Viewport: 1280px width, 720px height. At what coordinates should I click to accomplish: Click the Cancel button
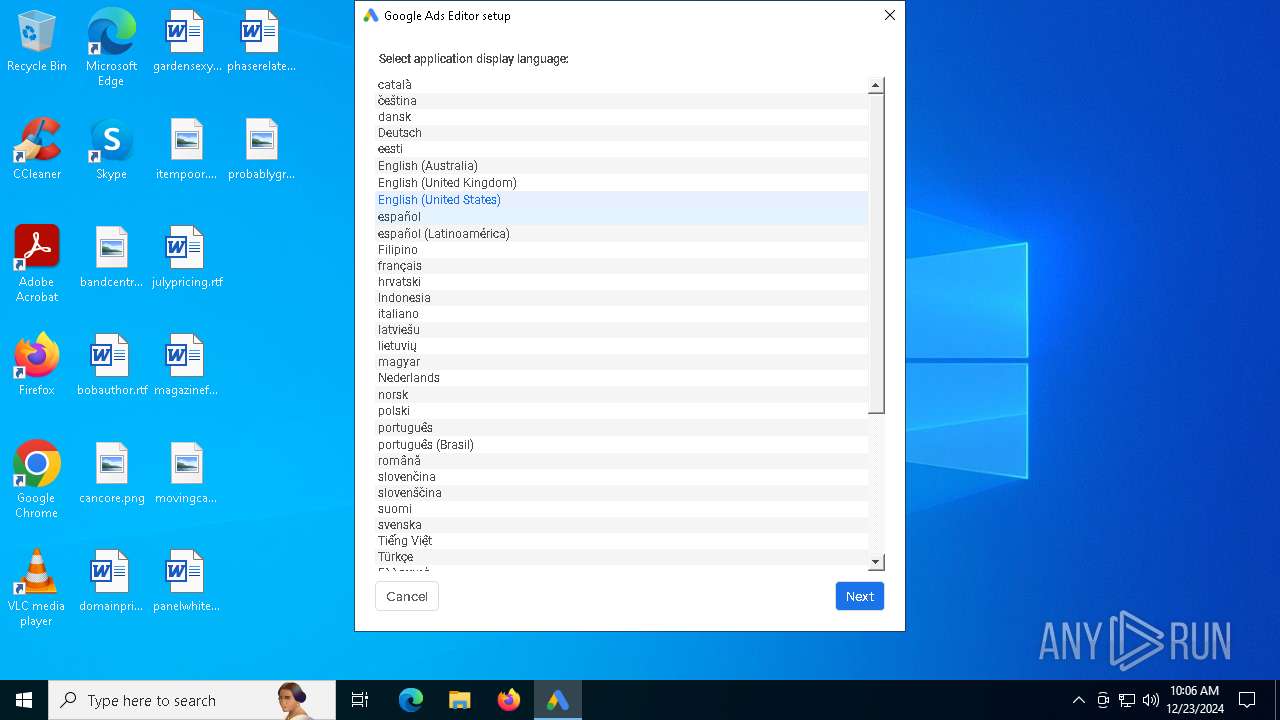407,596
